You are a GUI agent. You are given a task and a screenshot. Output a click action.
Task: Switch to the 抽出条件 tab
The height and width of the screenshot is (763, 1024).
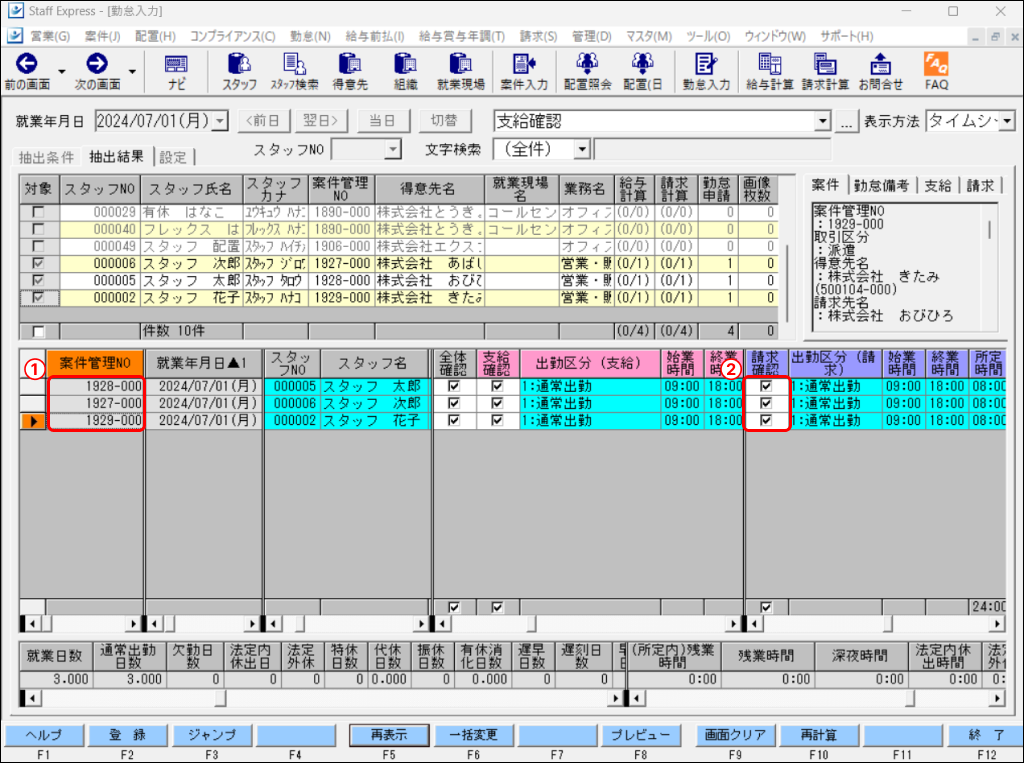[46, 157]
